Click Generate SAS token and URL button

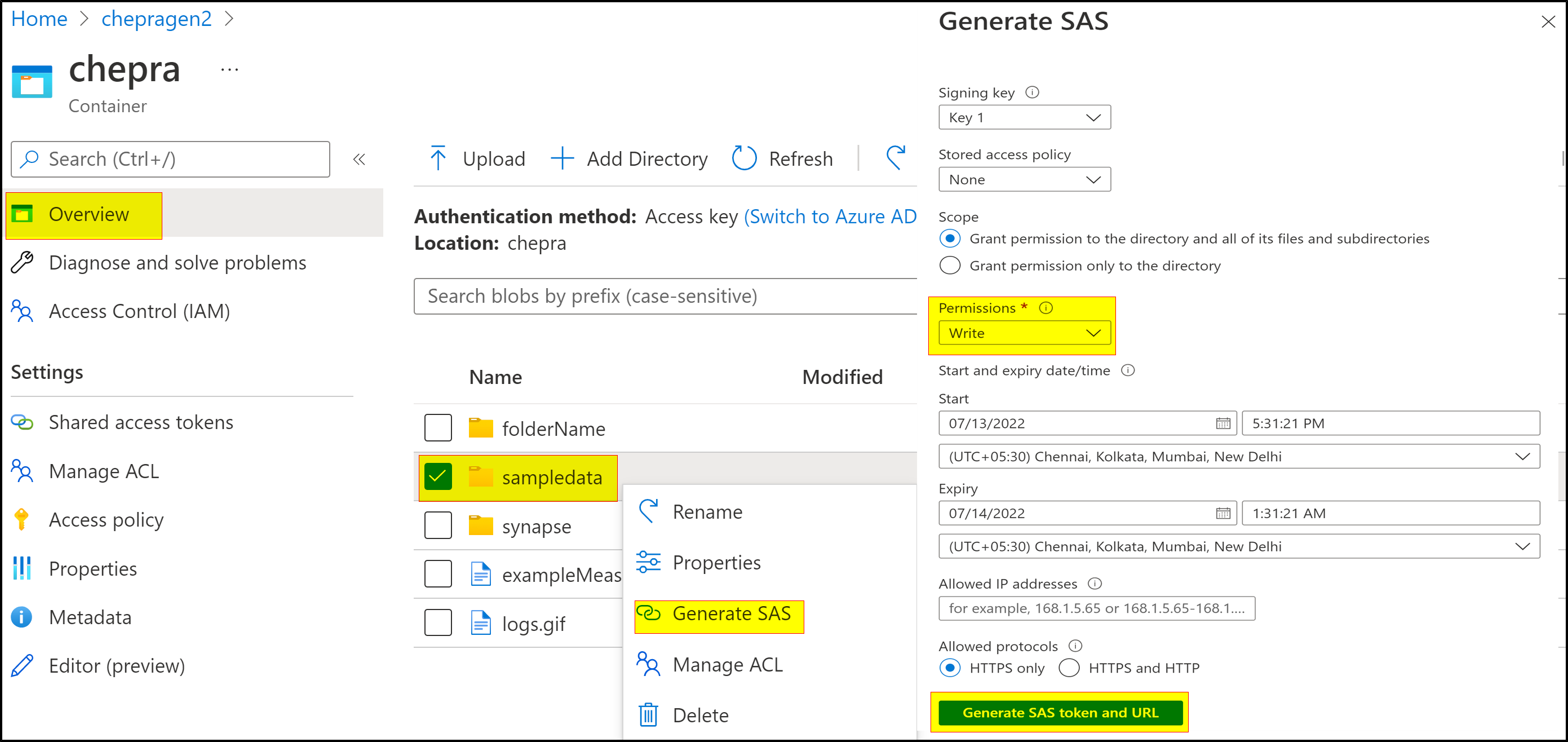[x=1060, y=712]
